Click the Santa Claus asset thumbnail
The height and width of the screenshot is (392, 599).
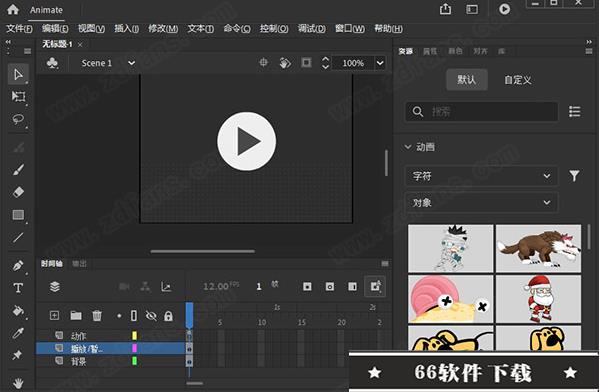[538, 299]
